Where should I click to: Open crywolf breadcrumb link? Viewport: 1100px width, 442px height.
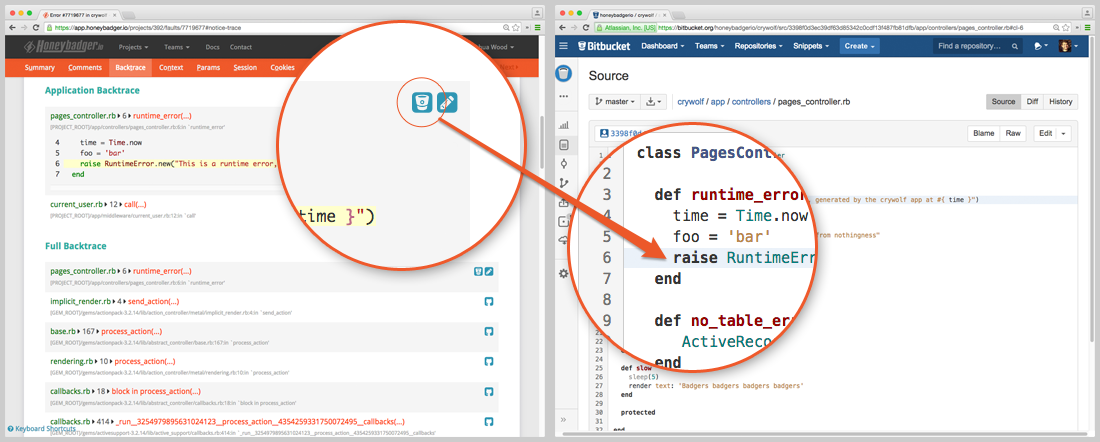[x=690, y=102]
